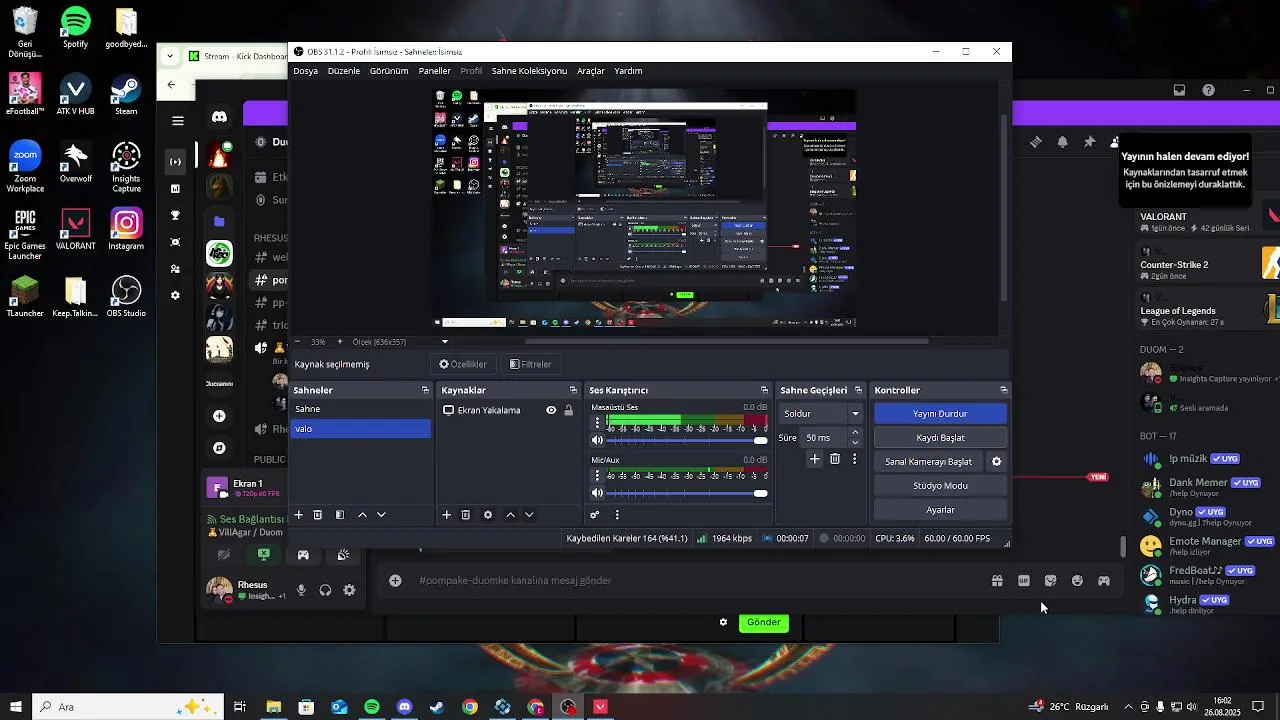Screen dimensions: 1280x720
Task: Open audio mixer three-dot menu at bottom
Action: point(617,515)
